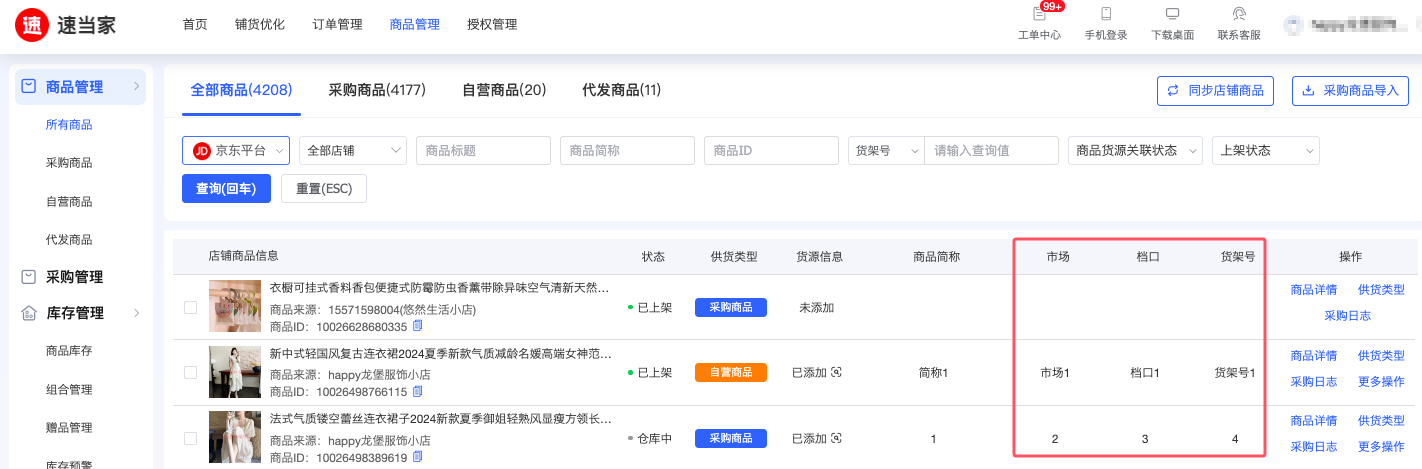The height and width of the screenshot is (469, 1422).
Task: Click 同步店铺商品 button
Action: click(1216, 91)
